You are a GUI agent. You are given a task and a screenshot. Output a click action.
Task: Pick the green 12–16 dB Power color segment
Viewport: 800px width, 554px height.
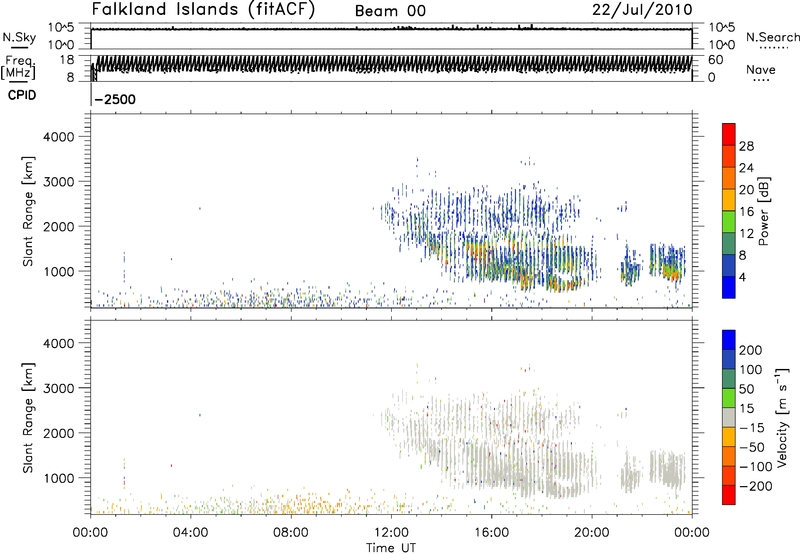point(729,221)
